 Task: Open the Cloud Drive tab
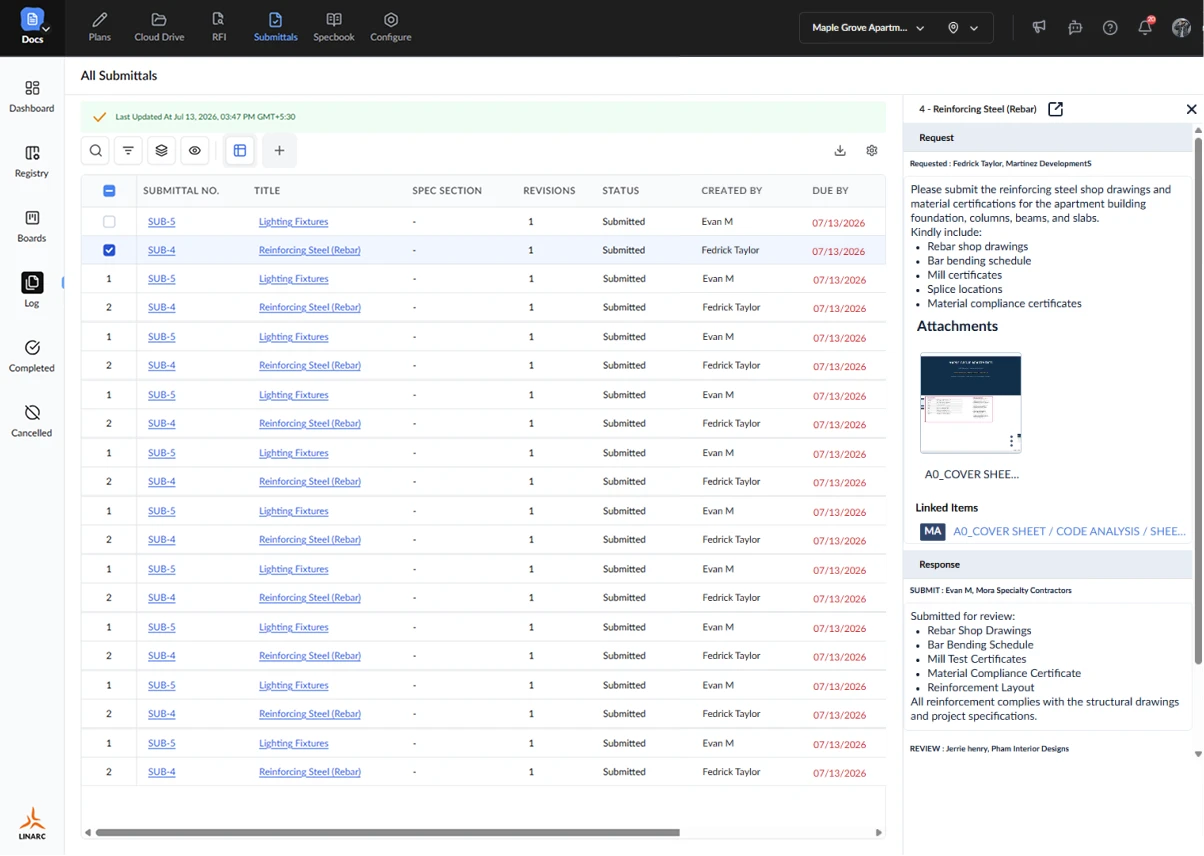[x=159, y=27]
